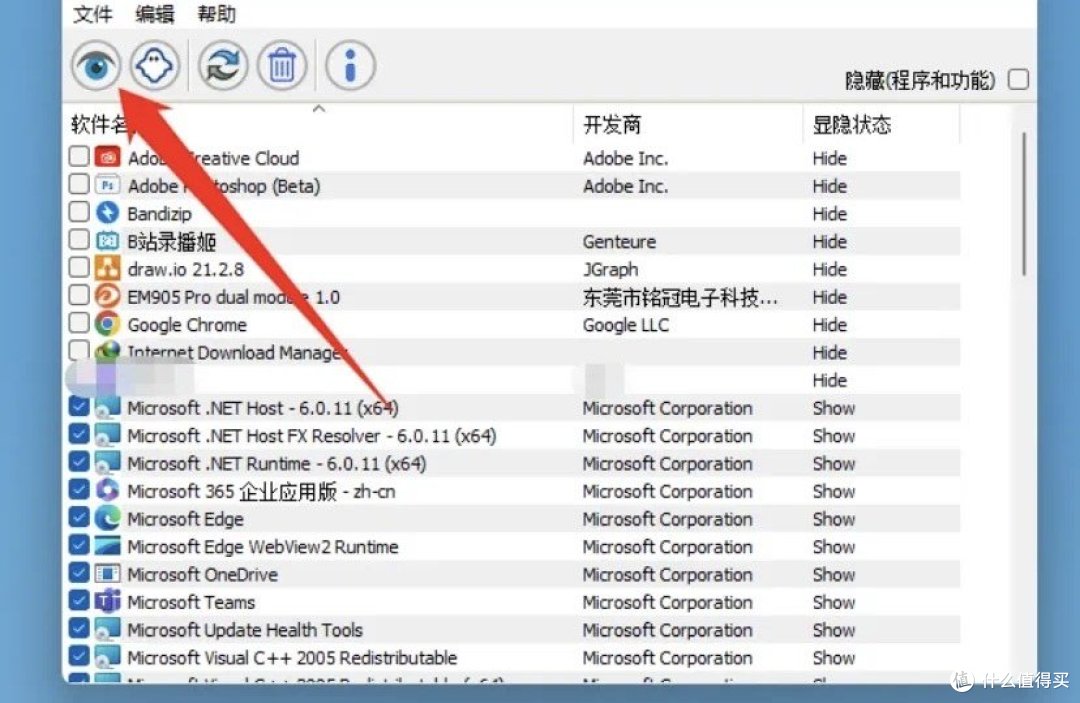Click the B站录播姬 app icon
The height and width of the screenshot is (703, 1080).
click(x=107, y=241)
